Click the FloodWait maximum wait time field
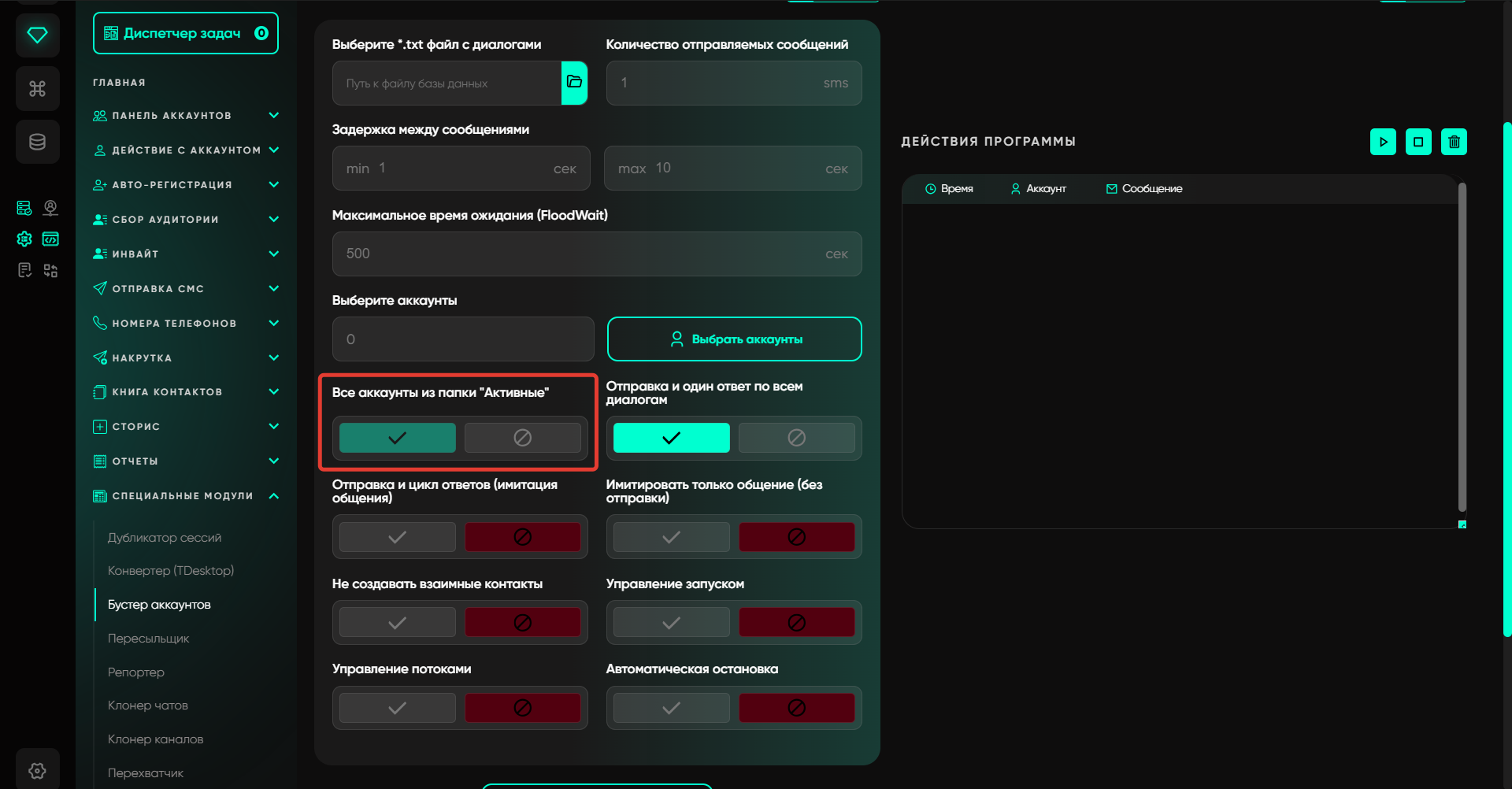 pyautogui.click(x=583, y=254)
